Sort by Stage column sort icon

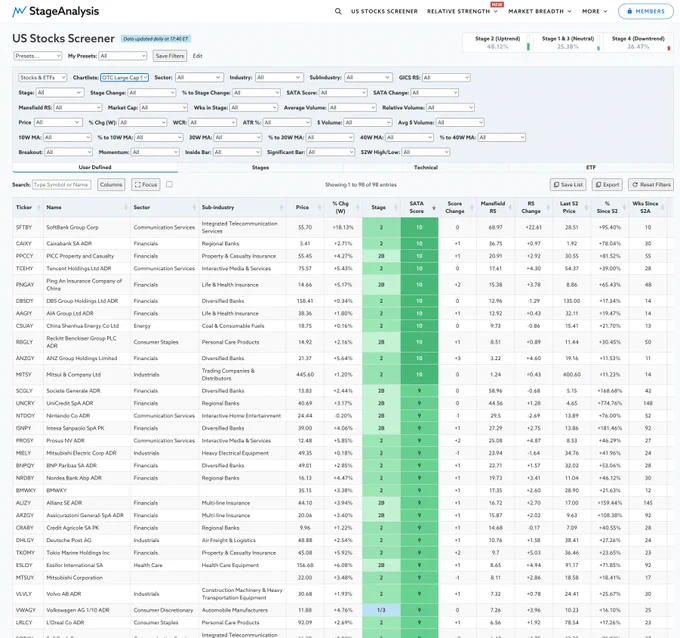(x=396, y=208)
